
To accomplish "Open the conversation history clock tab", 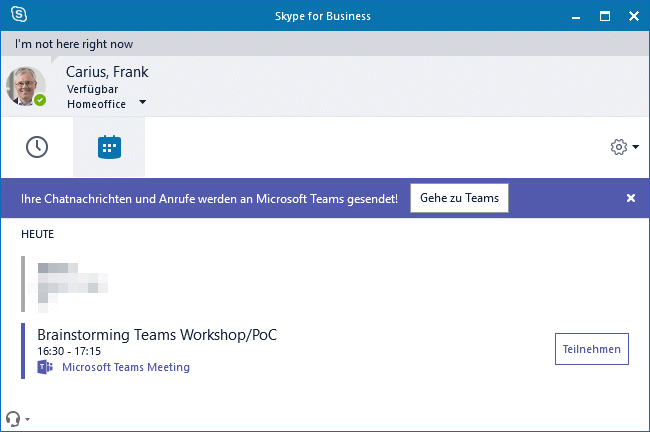I will 37,147.
